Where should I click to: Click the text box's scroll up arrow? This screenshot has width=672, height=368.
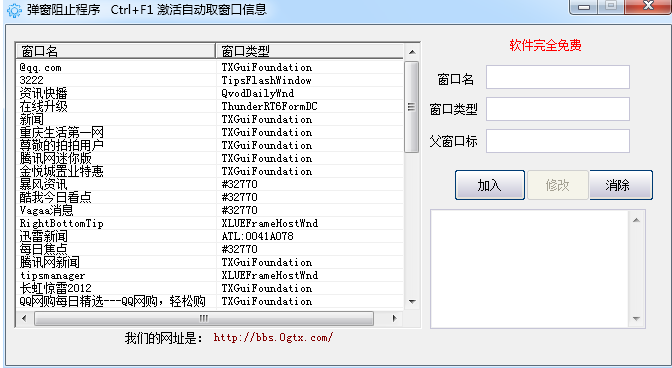click(x=636, y=220)
